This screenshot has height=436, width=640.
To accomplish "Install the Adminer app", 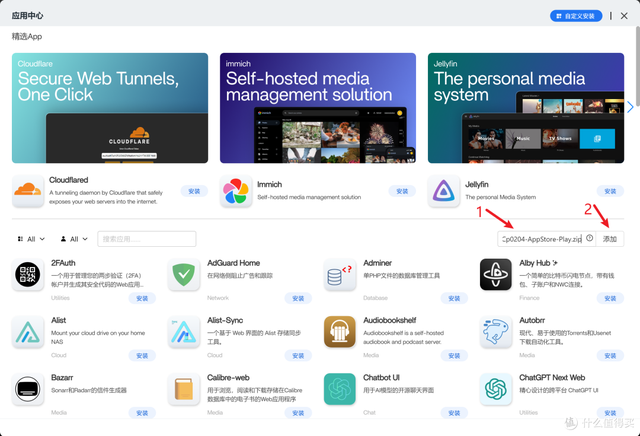I will (x=454, y=298).
